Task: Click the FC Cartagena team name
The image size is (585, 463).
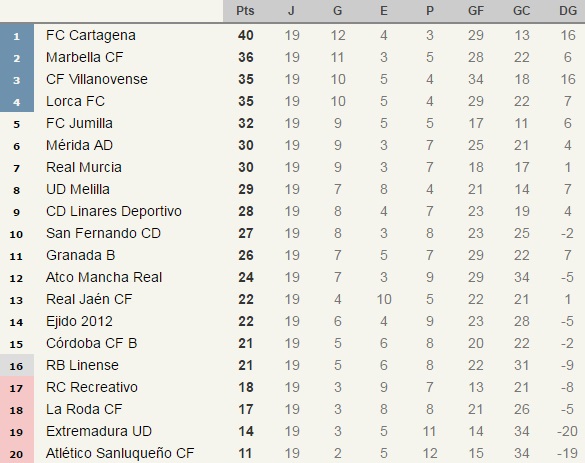Action: tap(91, 35)
